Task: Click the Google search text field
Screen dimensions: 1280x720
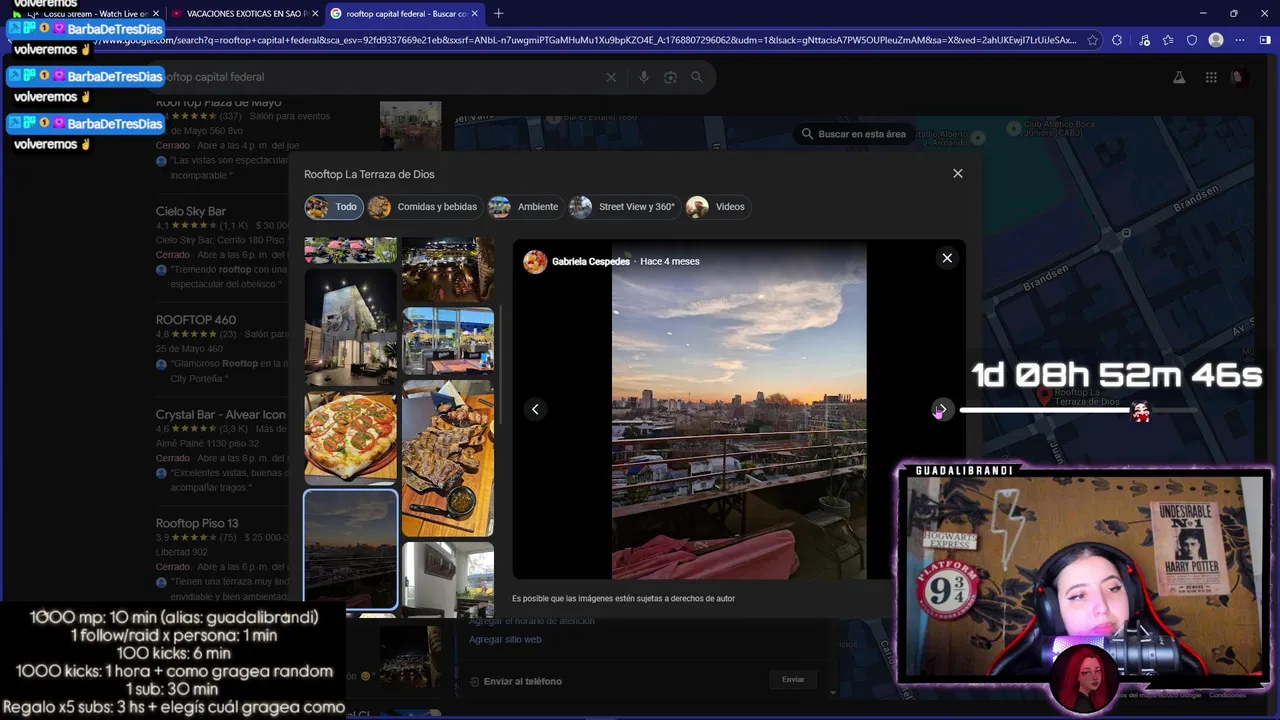Action: pos(380,77)
